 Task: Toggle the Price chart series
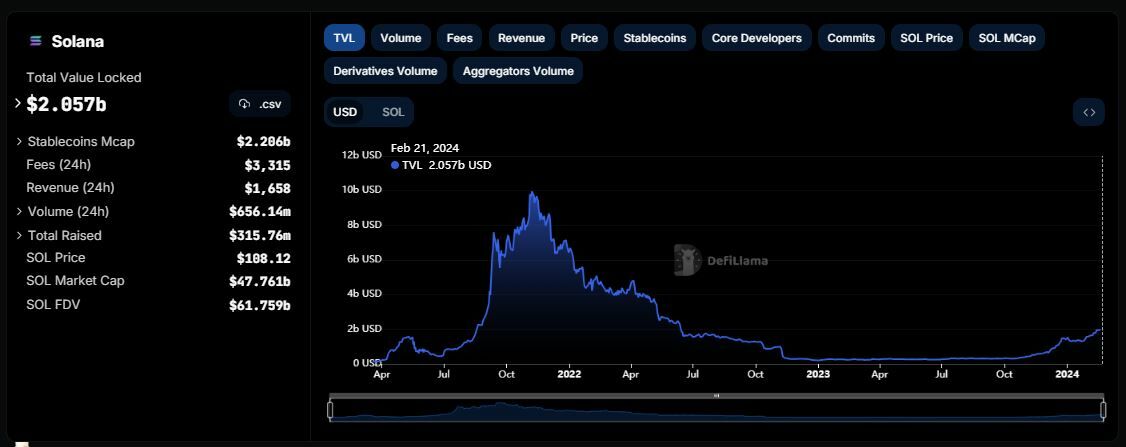584,38
